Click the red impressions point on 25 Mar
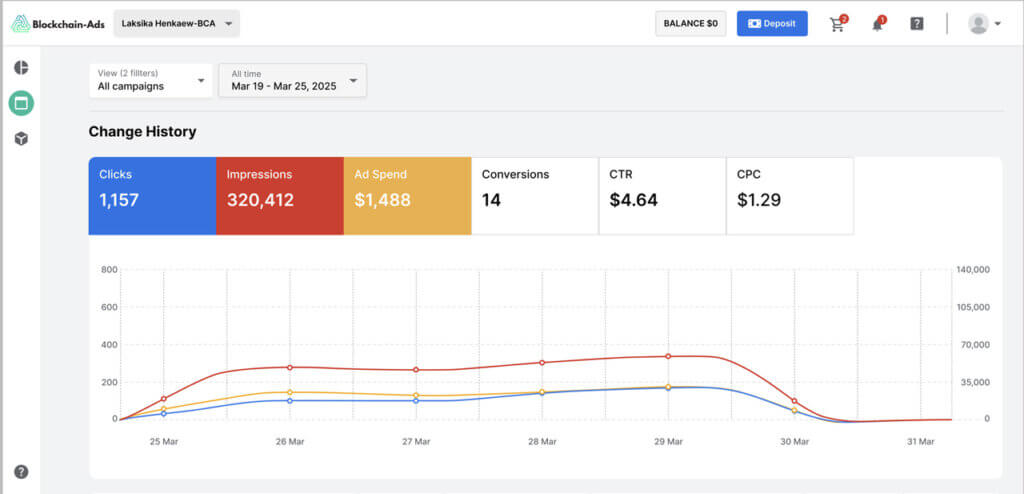This screenshot has width=1024, height=494. click(x=164, y=399)
